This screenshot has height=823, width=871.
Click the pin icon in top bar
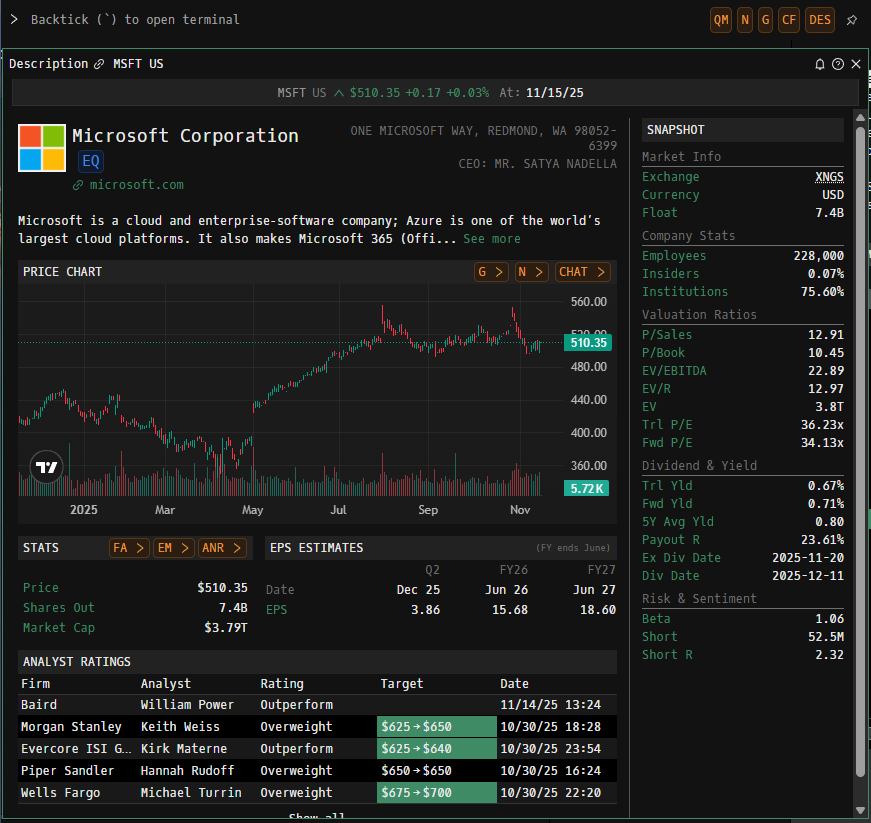[x=851, y=20]
